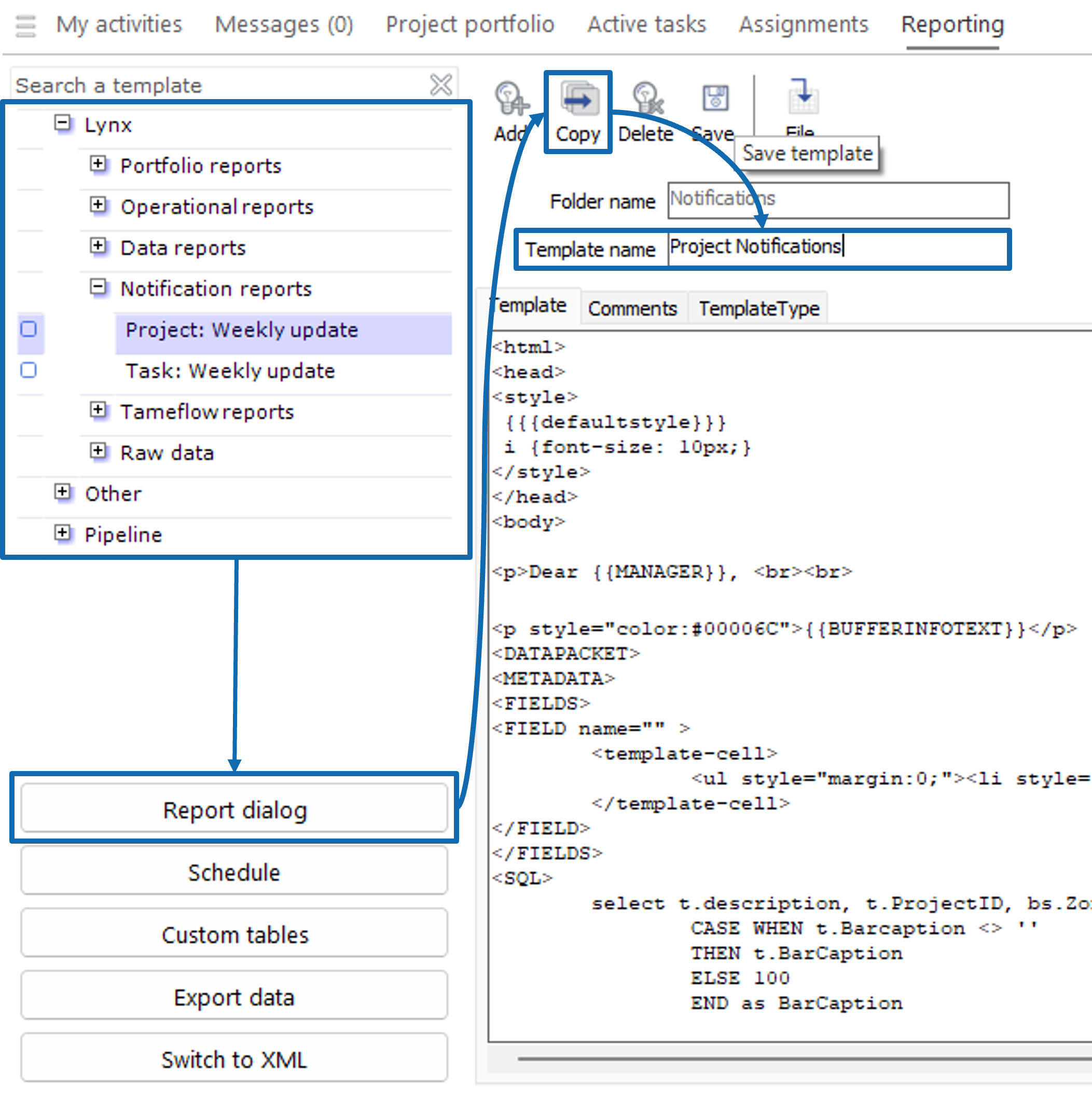Clear the template search box
This screenshot has width=1092, height=1100.
click(440, 86)
